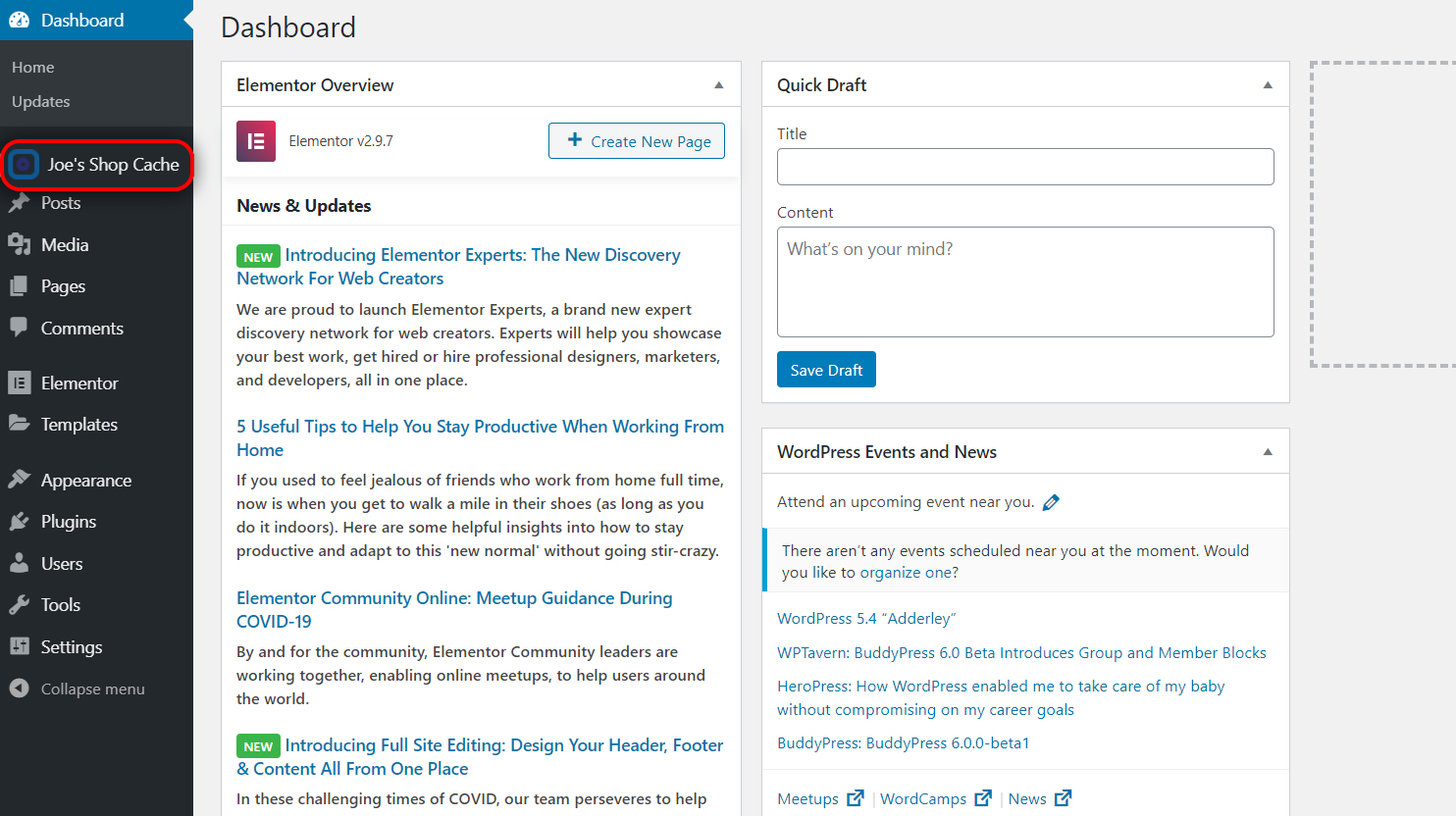This screenshot has height=816, width=1456.
Task: Open the Comments menu
Action: pos(82,328)
